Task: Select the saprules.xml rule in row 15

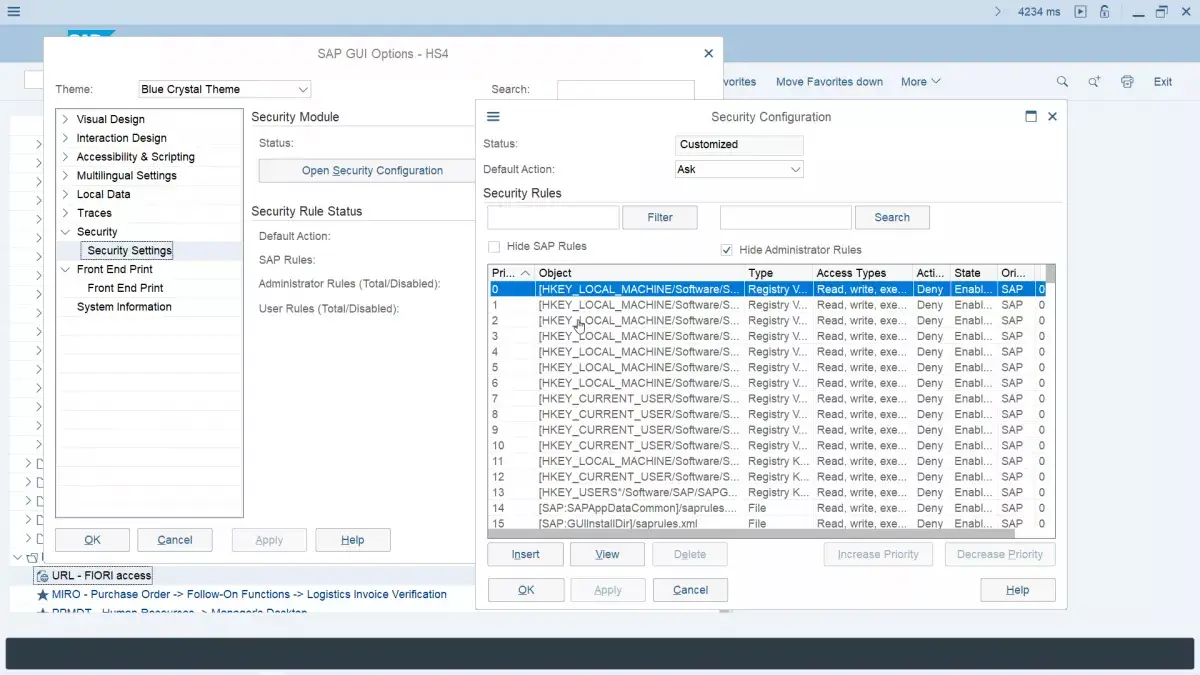Action: coord(766,523)
